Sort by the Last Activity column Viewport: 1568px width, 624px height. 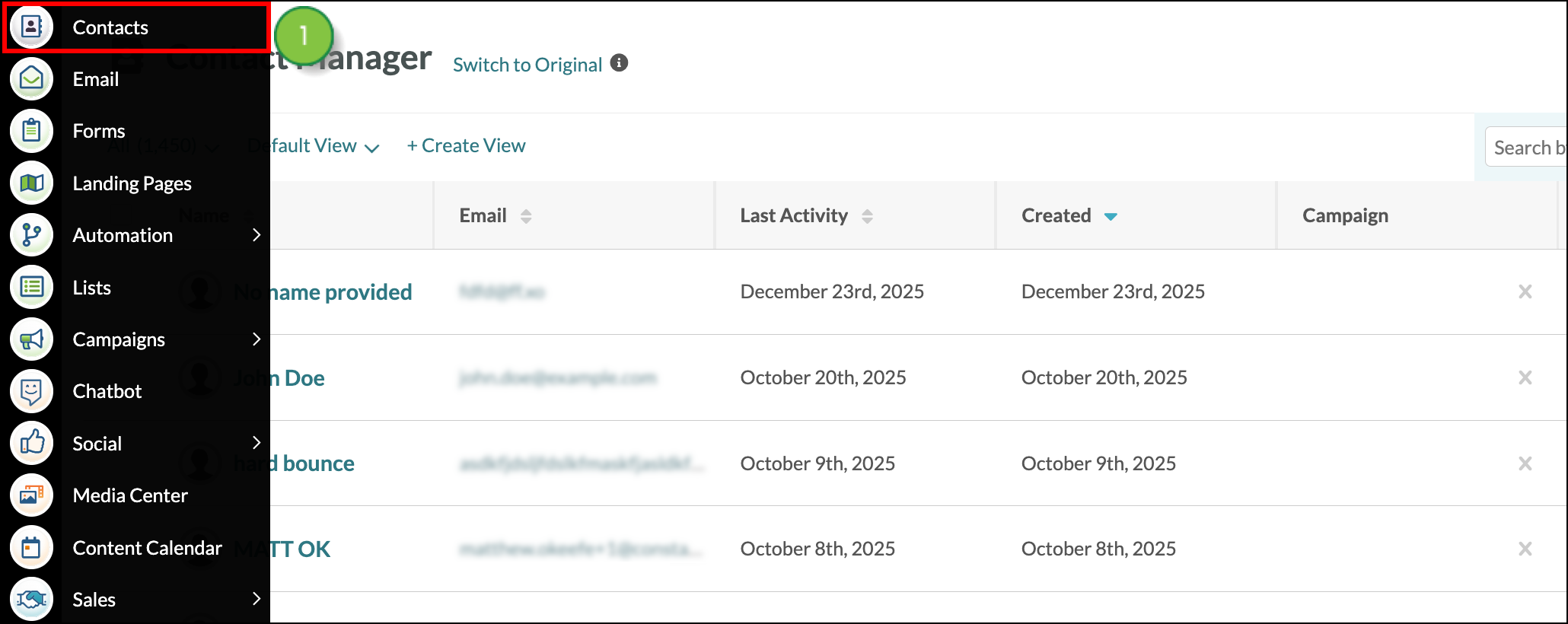[806, 216]
